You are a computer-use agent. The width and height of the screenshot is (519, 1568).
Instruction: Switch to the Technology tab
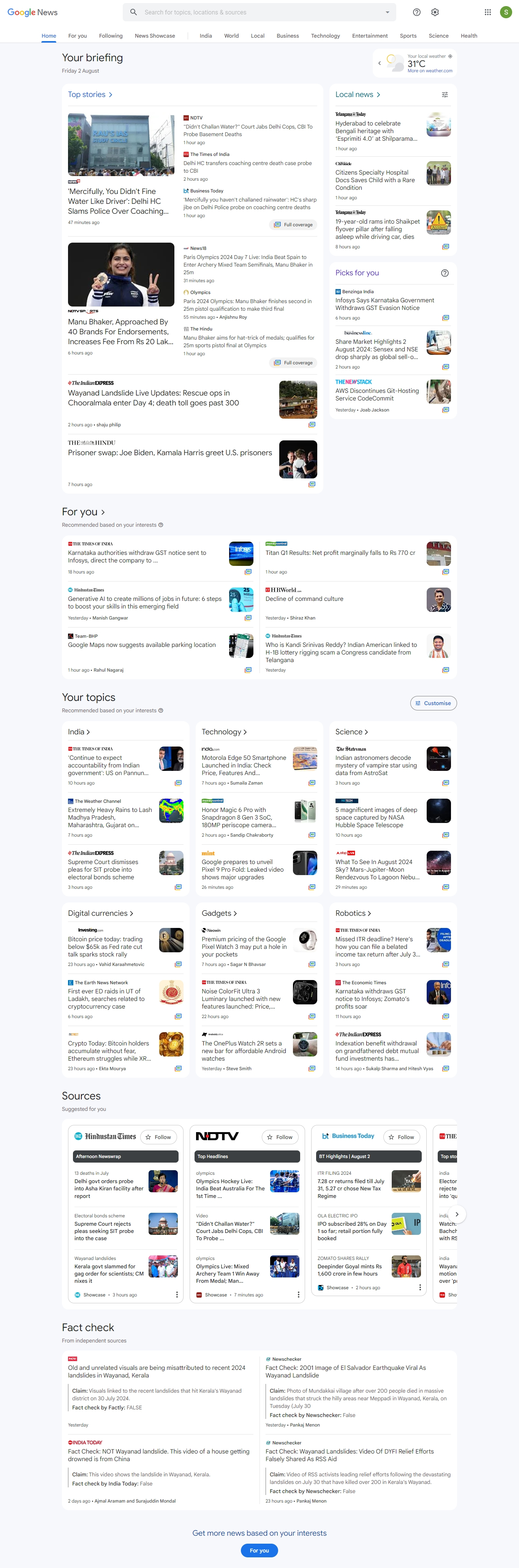point(326,36)
